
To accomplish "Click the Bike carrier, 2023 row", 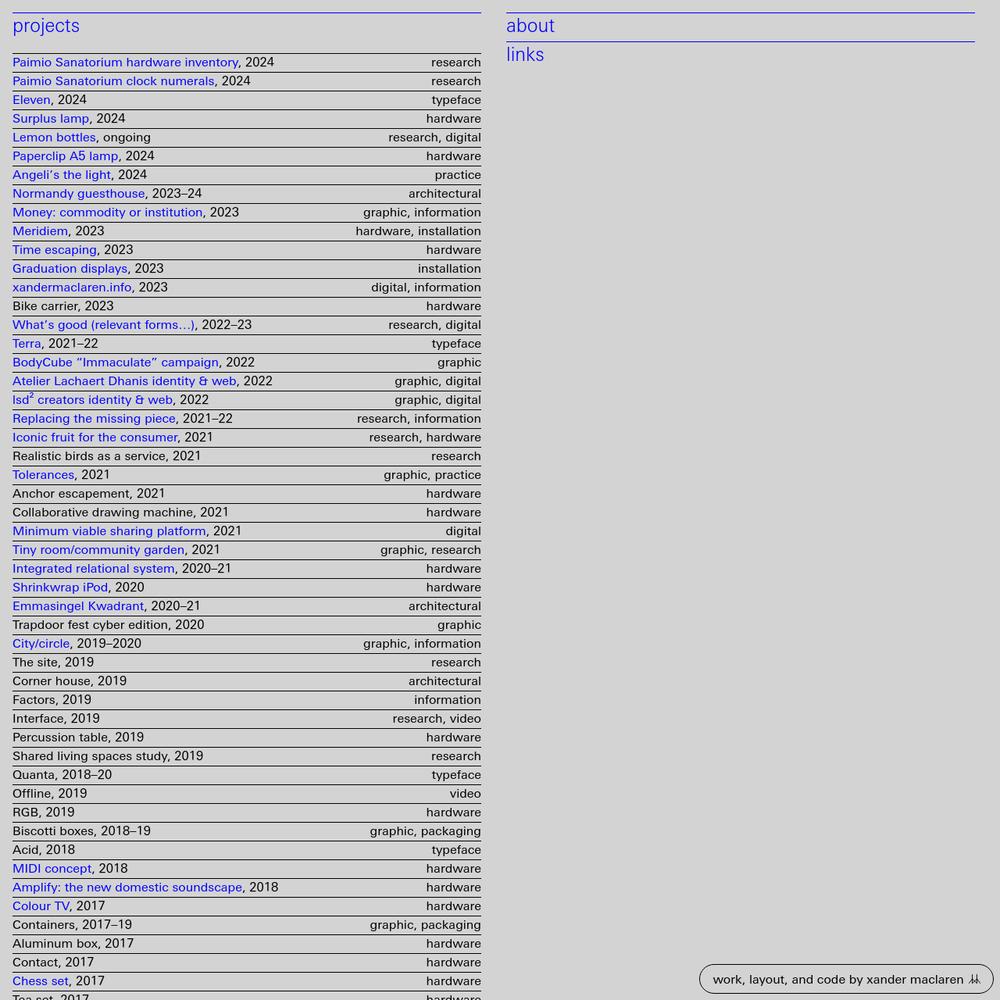I will tap(247, 306).
